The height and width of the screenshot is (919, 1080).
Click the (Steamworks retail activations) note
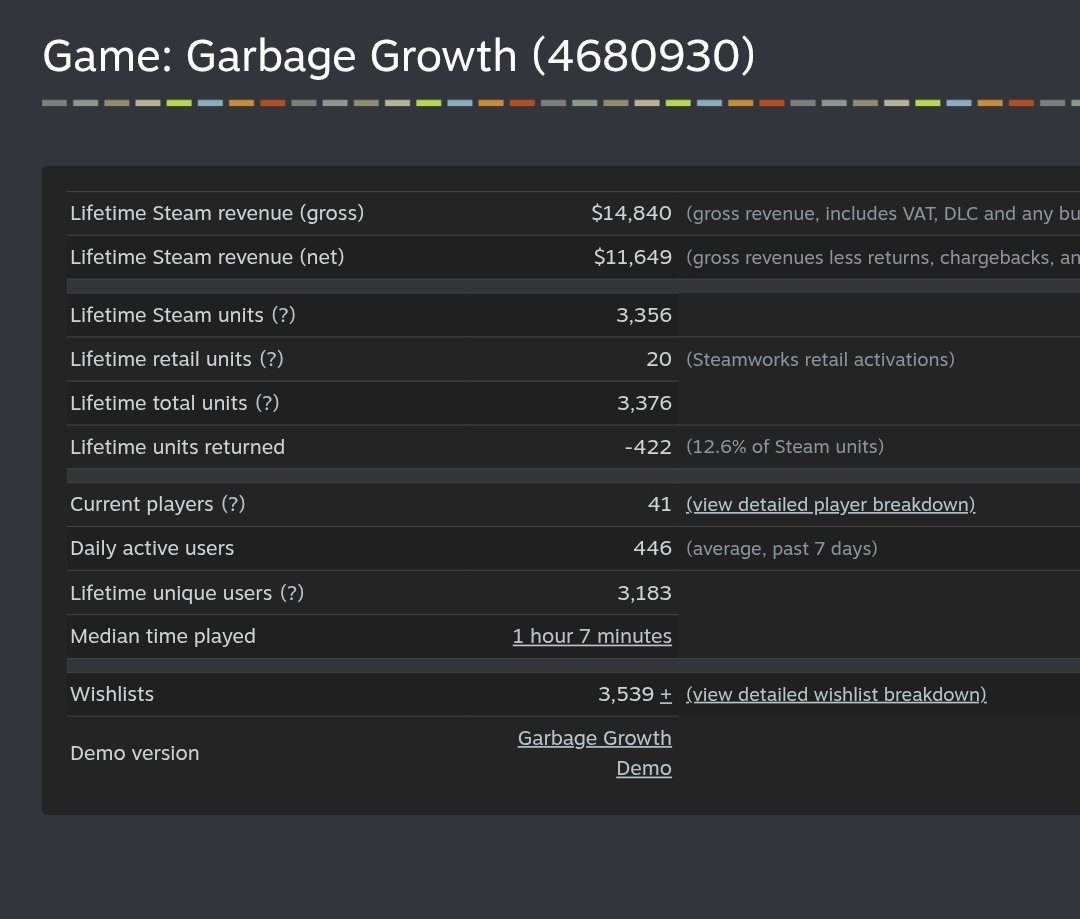pyautogui.click(x=820, y=359)
